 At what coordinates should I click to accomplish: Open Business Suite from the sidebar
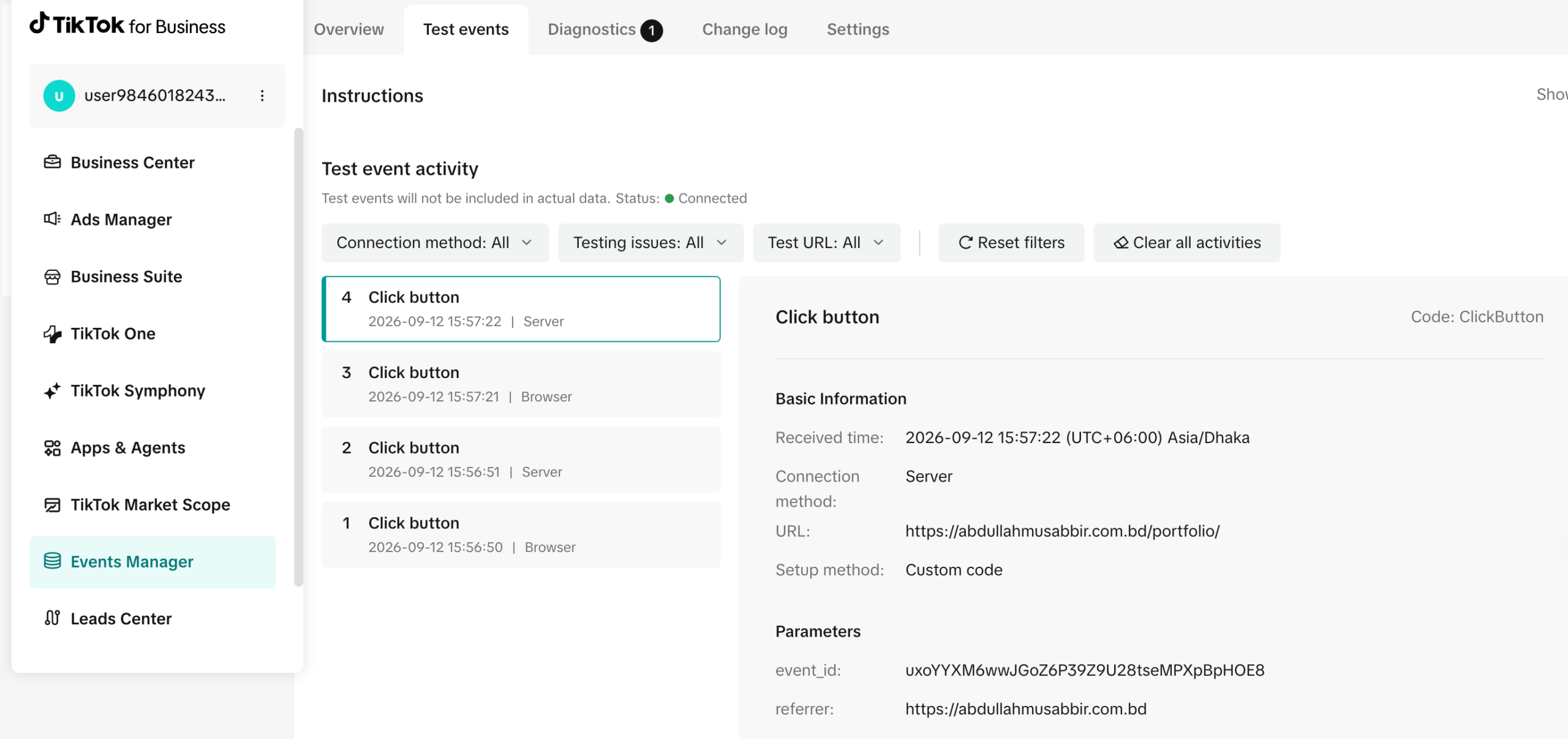[x=153, y=276]
